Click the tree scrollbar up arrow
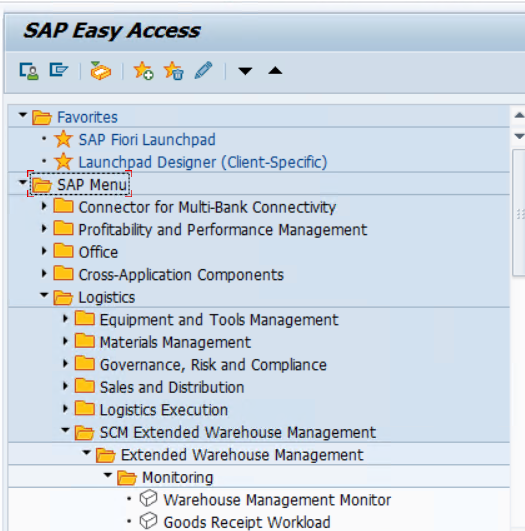Screen dimensions: 525x531 pyautogui.click(x=519, y=115)
